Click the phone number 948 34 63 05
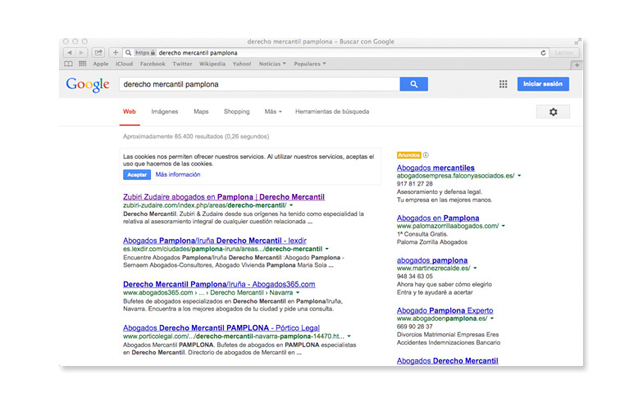The image size is (640, 401). pos(415,276)
